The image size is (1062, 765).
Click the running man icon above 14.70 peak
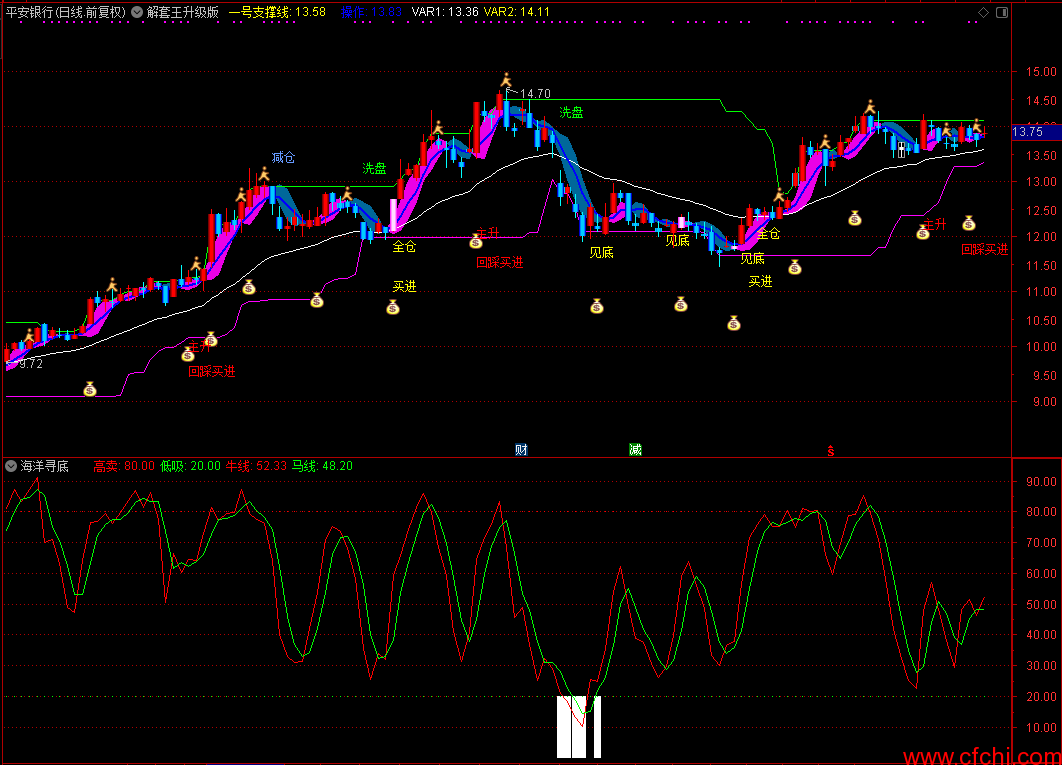pos(506,81)
